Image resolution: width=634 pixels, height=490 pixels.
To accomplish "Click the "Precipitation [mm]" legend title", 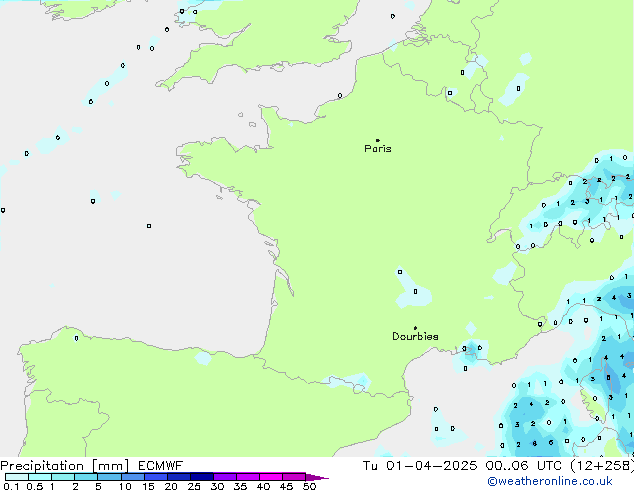I will pos(65,466).
